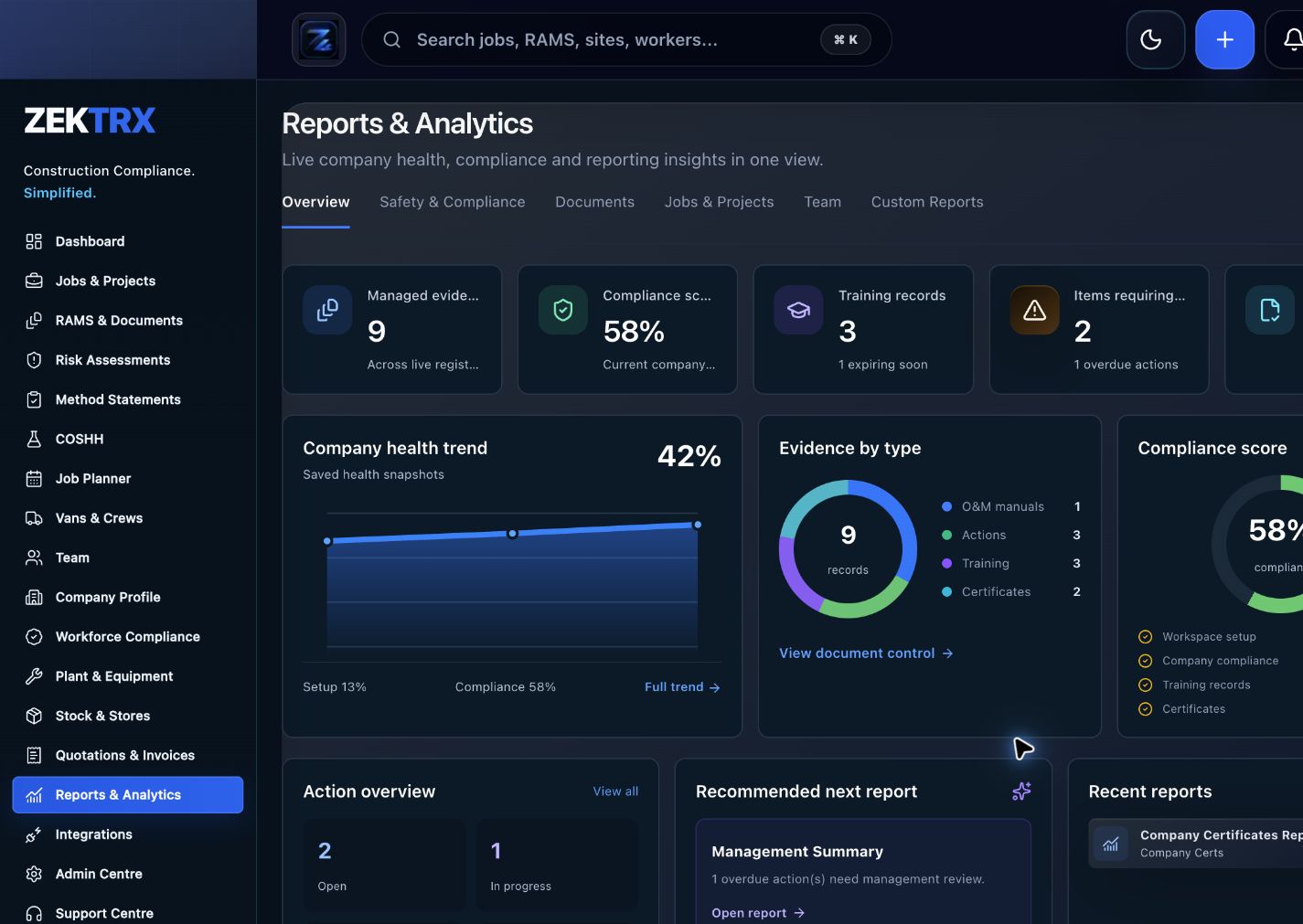Screen dimensions: 1303x924
Task: Select Reports & Analytics in the sidebar
Action: click(128, 795)
